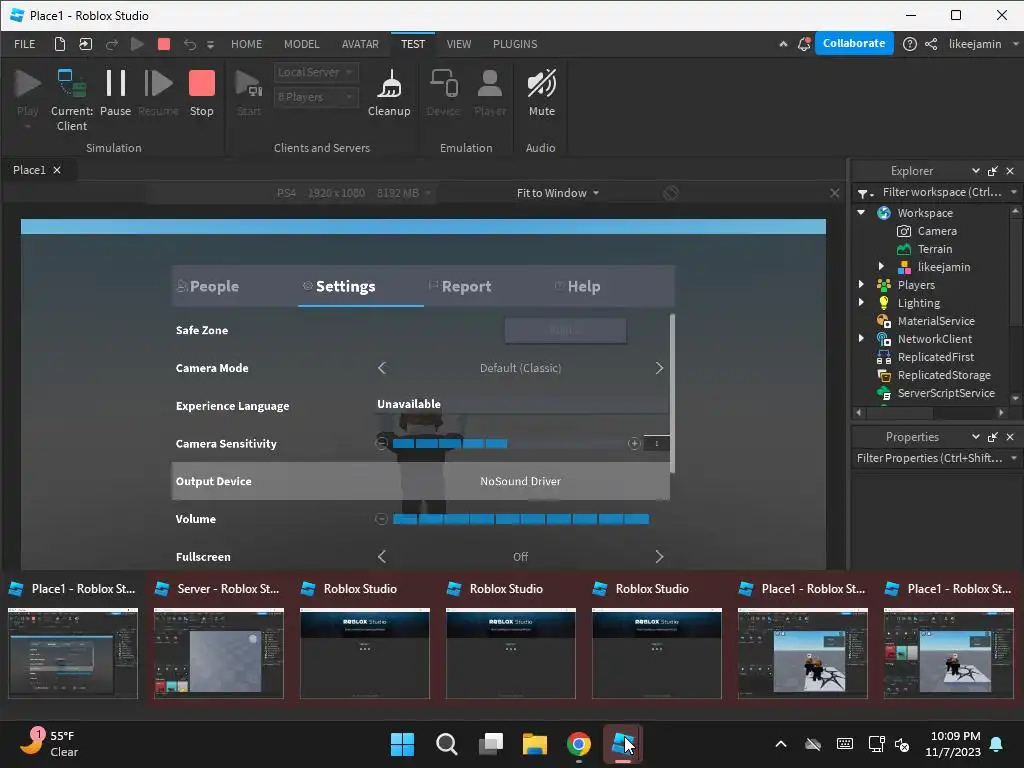This screenshot has height=768, width=1024.
Task: Open the PS4 device resolution dropdown
Action: click(x=353, y=193)
